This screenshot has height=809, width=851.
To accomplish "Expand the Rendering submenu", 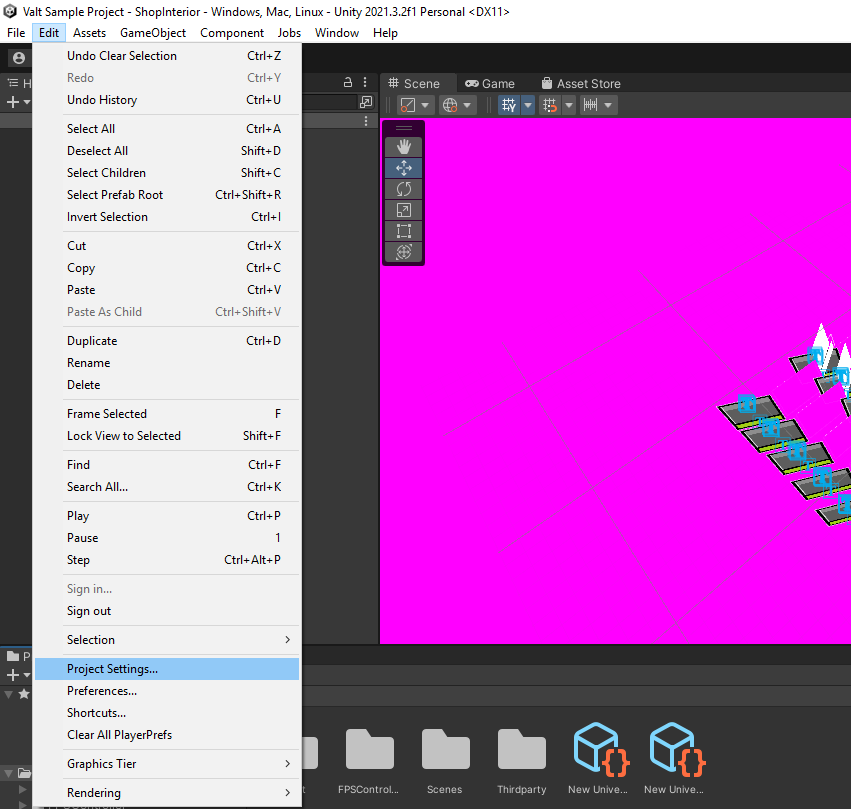I will [x=167, y=793].
